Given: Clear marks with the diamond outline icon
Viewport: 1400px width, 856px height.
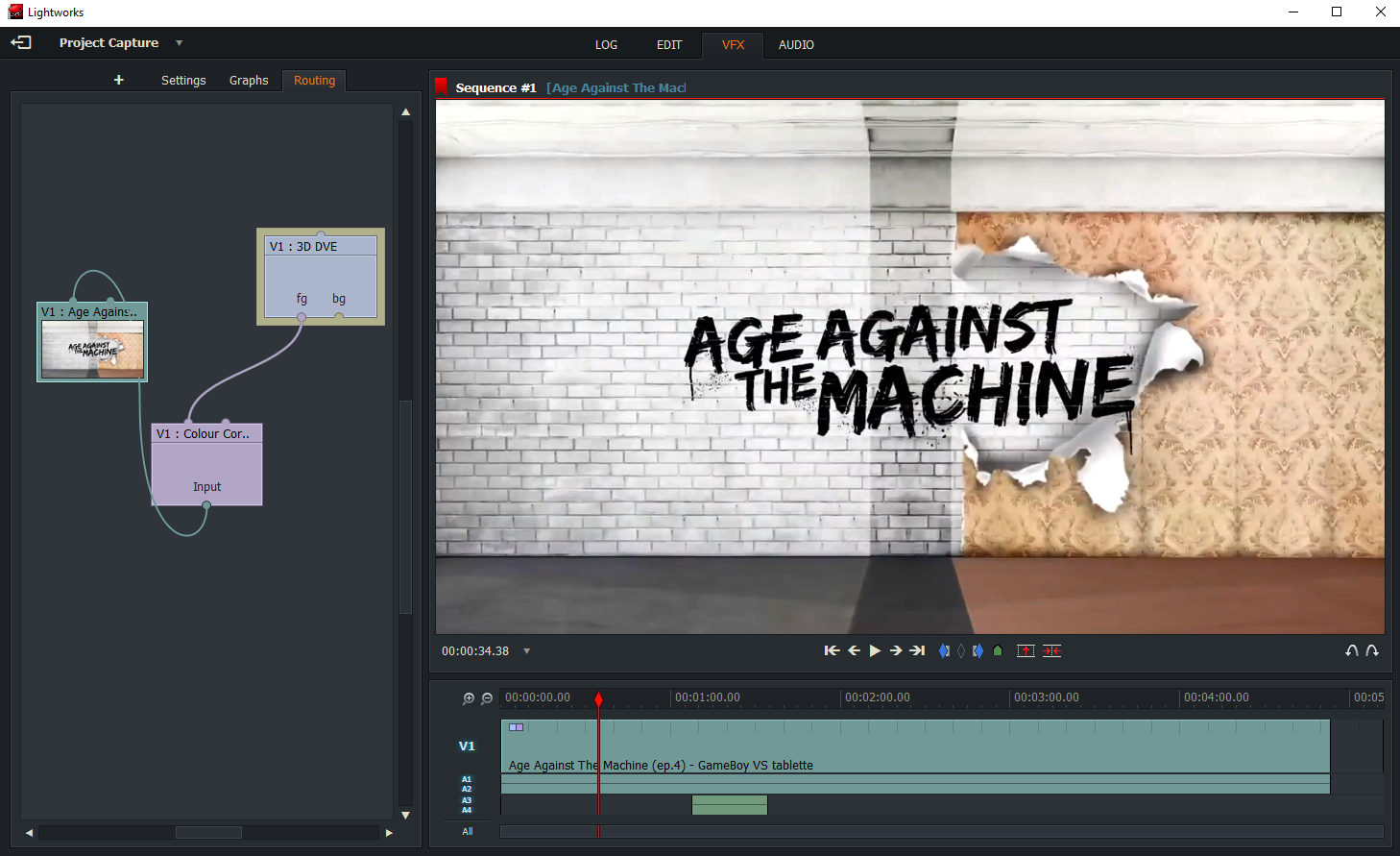Looking at the screenshot, I should (961, 651).
